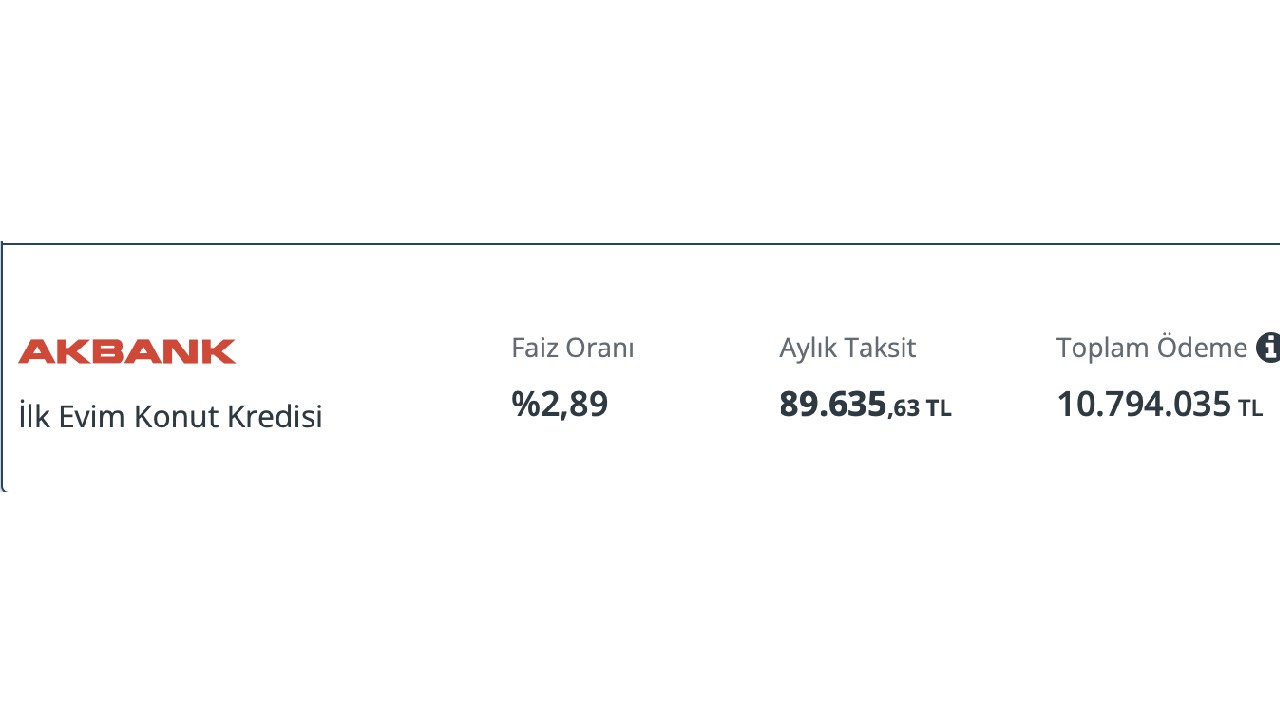Click the red AKBANK logo
1280x720 pixels.
click(x=127, y=351)
